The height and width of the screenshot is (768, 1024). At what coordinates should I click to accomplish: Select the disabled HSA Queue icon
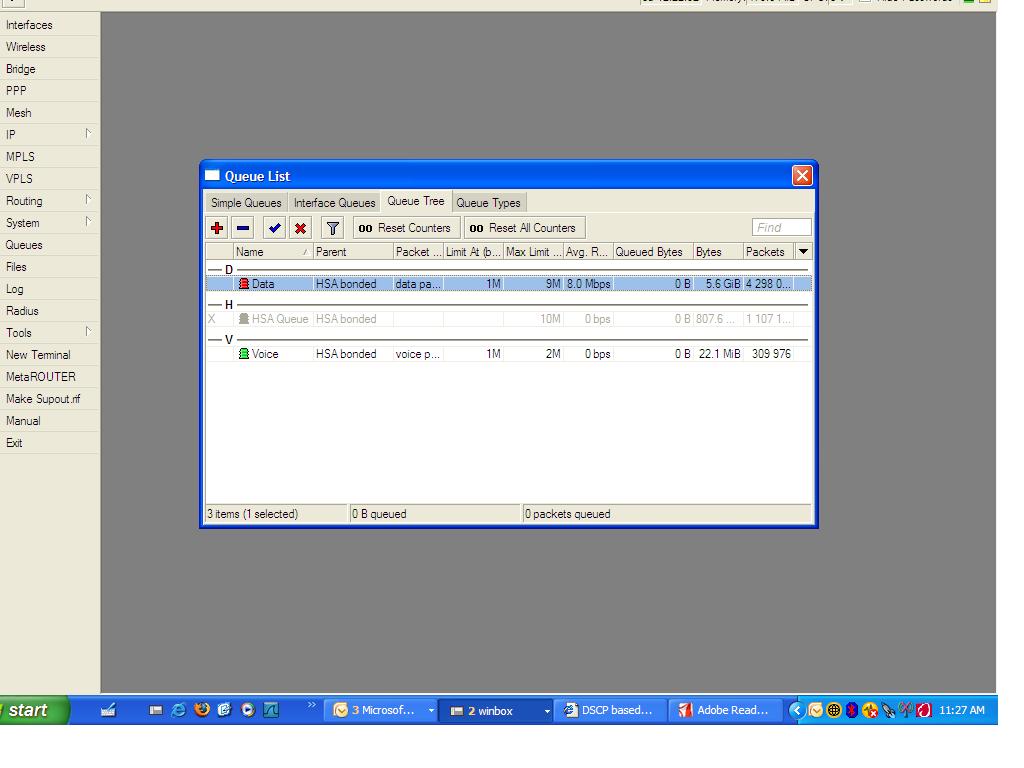click(244, 319)
